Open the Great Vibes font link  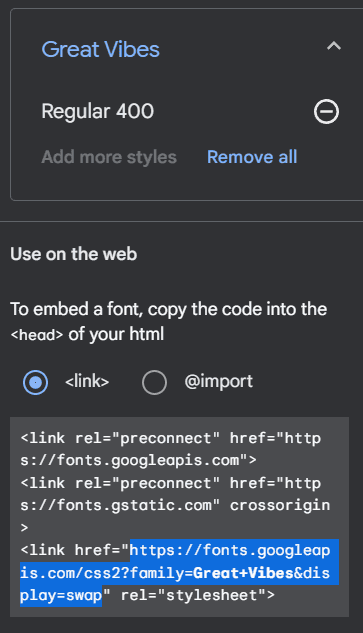click(101, 49)
